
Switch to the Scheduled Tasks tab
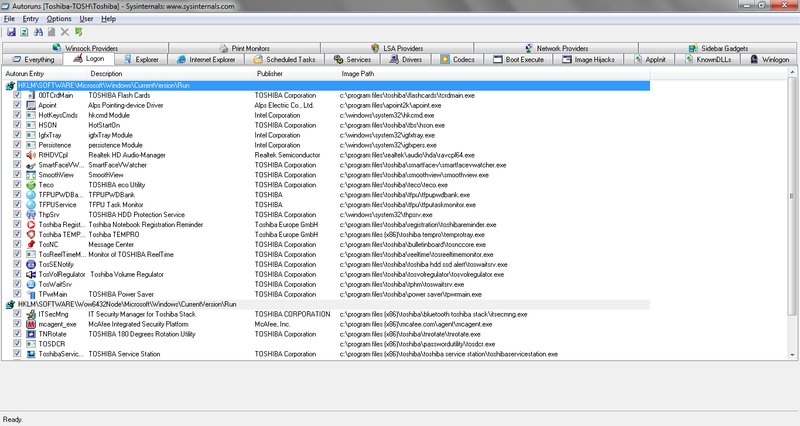[x=284, y=60]
